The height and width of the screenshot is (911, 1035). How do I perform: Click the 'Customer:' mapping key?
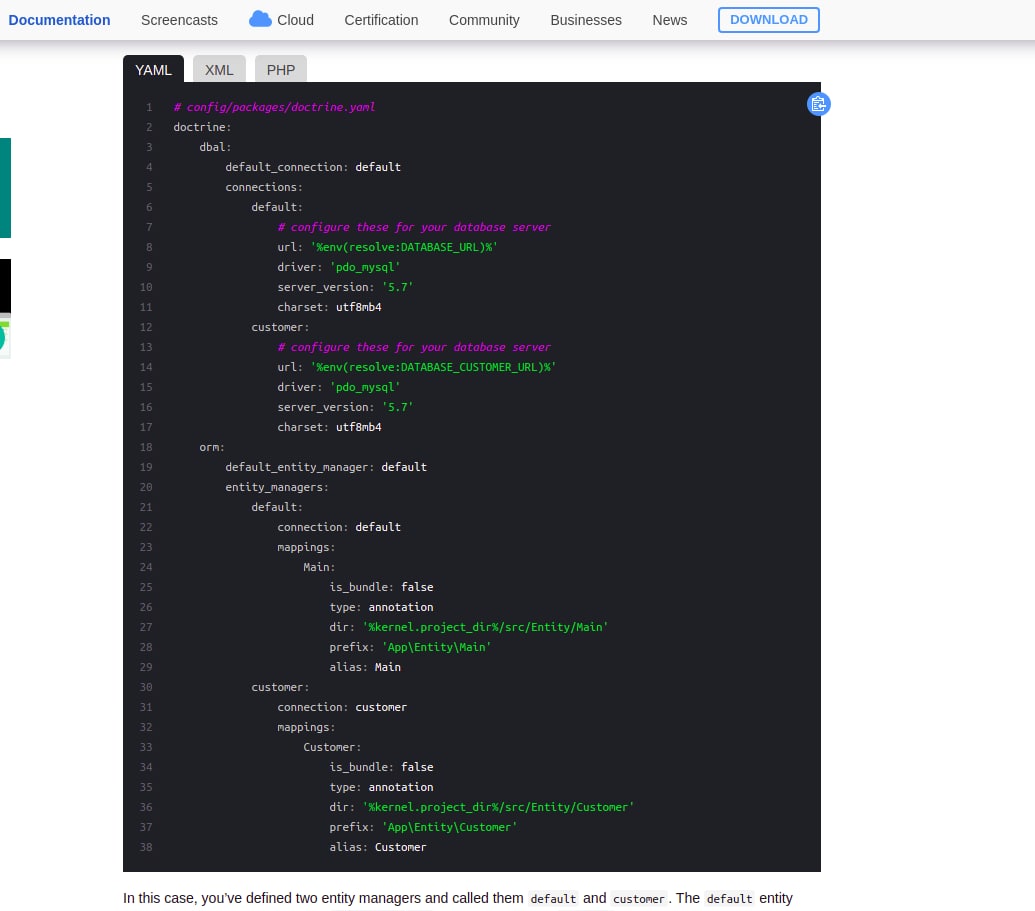coord(332,747)
